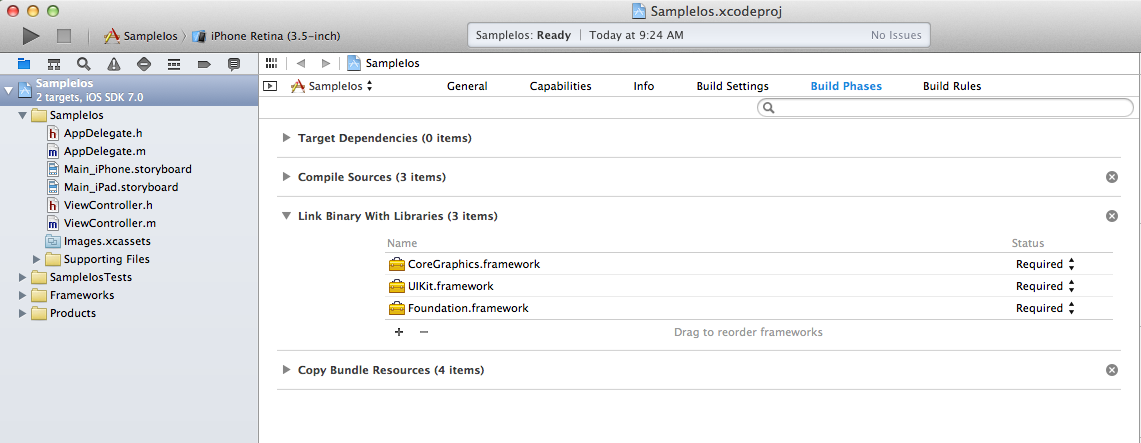The height and width of the screenshot is (443, 1141).
Task: Toggle the project and targets list sidebar icon
Action: coord(270,86)
